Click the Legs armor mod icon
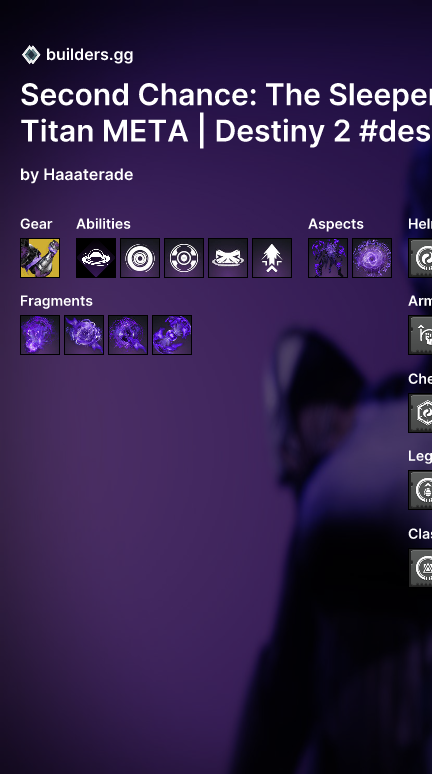The image size is (432, 774). (x=420, y=490)
